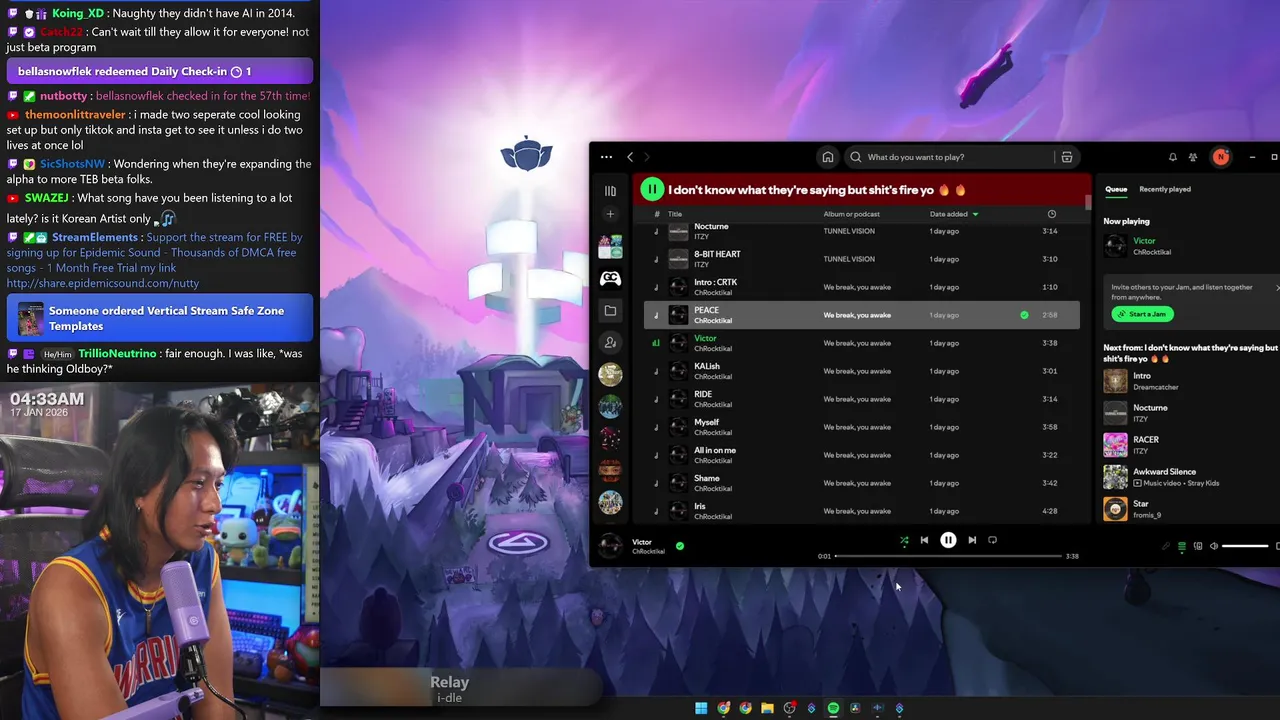Toggle the lyrics microphone icon

click(1165, 546)
